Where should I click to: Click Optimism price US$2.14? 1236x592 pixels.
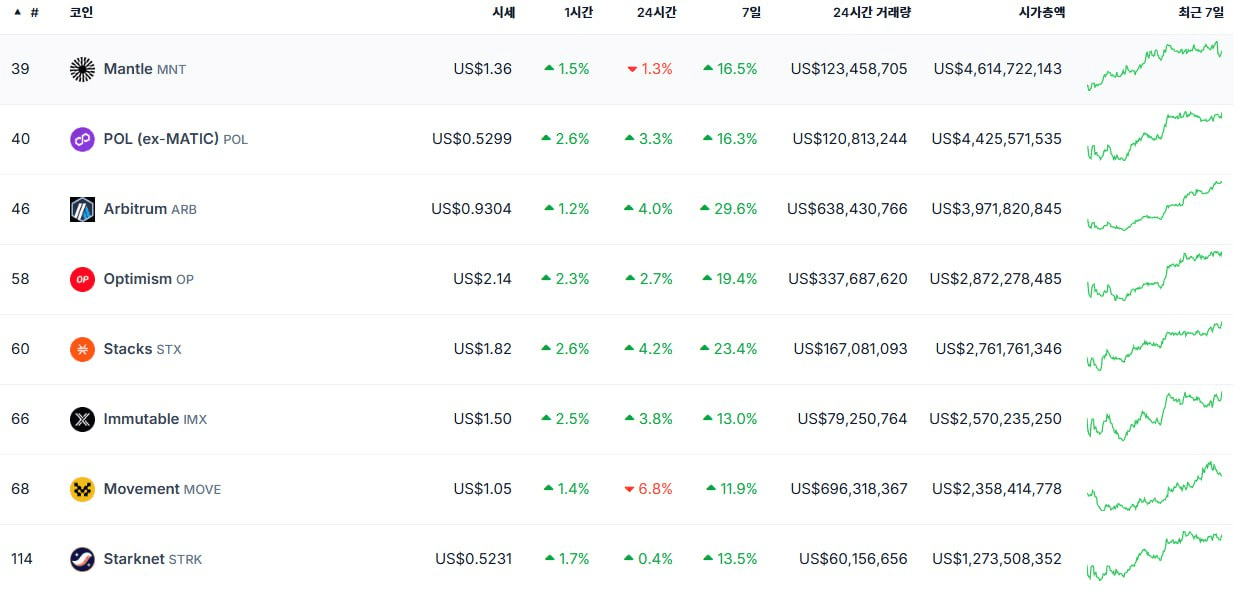(x=482, y=279)
